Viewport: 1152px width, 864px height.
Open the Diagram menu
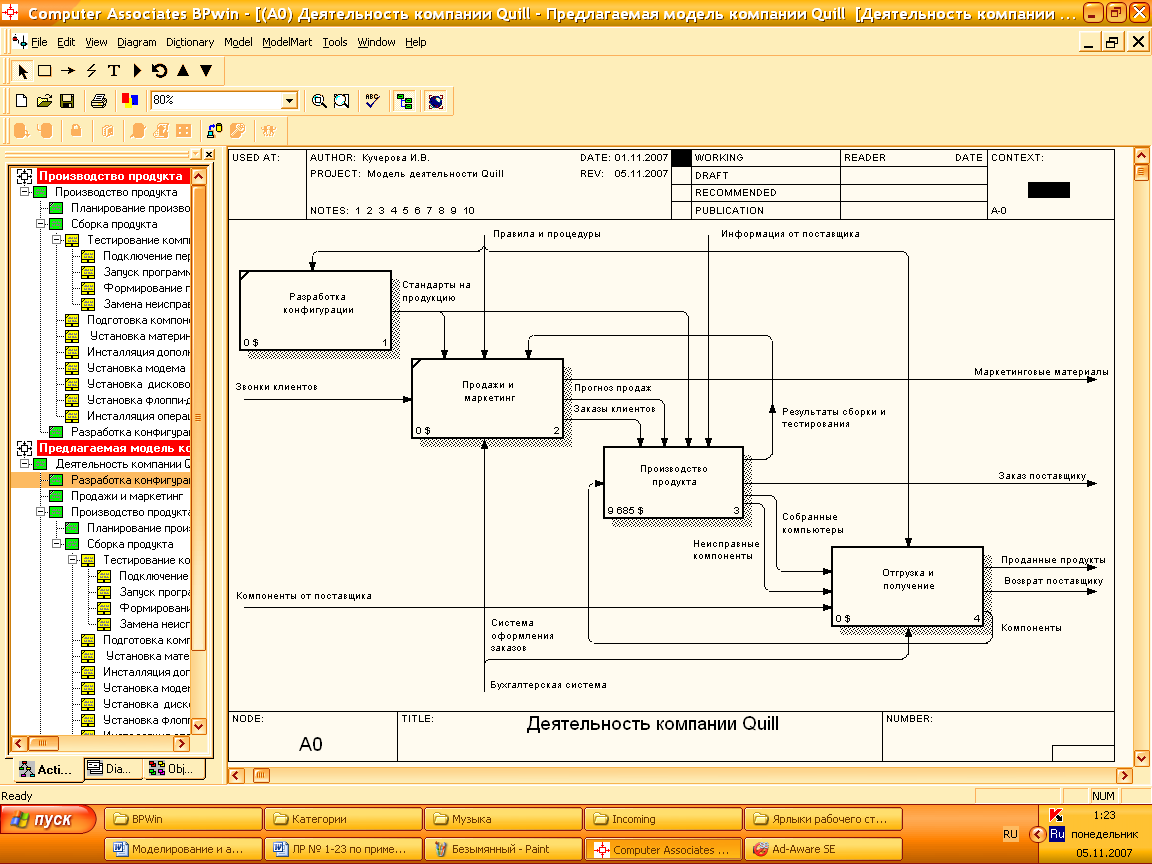coord(137,42)
